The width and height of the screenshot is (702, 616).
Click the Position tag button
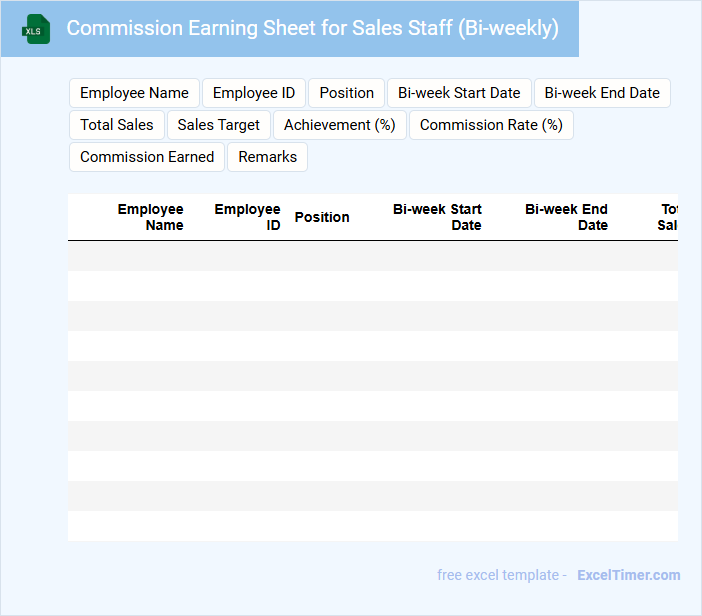point(346,93)
